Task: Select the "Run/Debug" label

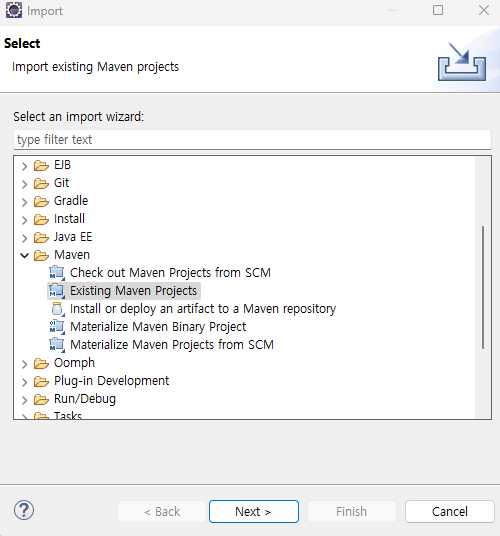Action: click(85, 399)
